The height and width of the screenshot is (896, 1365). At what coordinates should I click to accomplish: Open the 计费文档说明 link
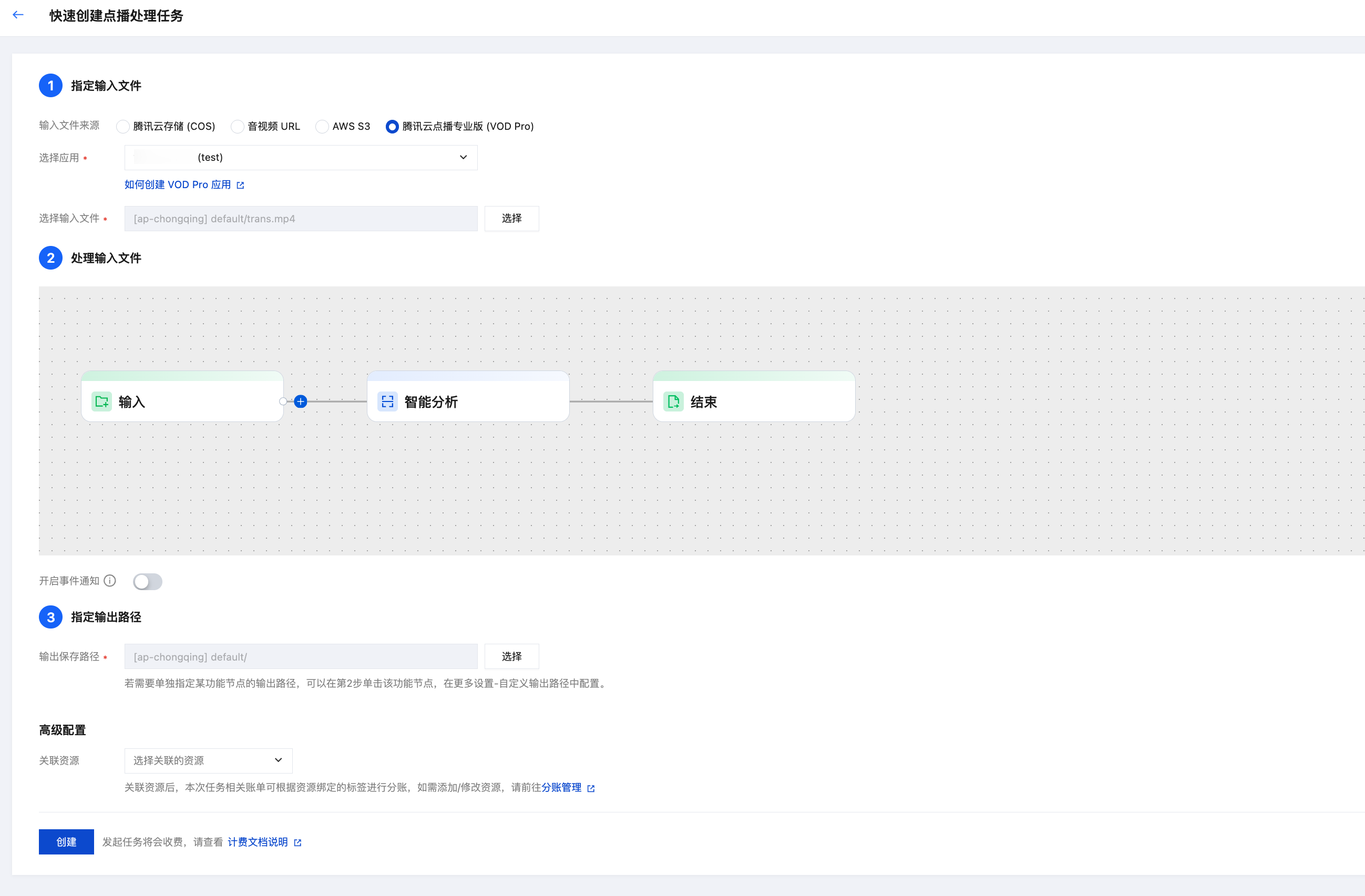pos(258,841)
